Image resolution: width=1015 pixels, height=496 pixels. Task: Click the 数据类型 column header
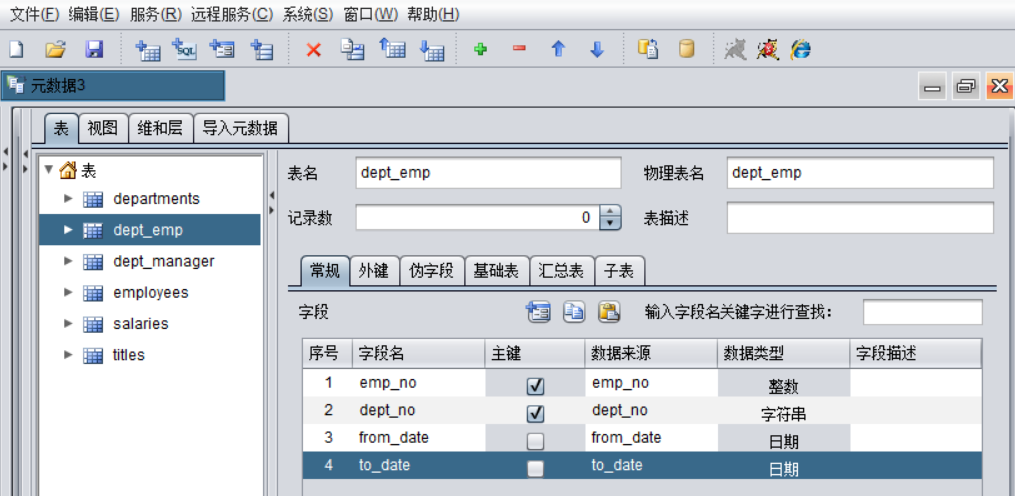[783, 354]
